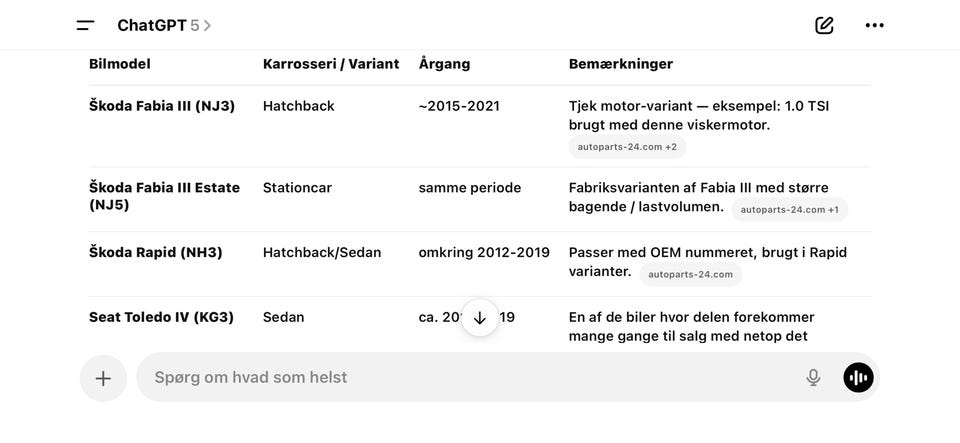Start a new chat with compose icon
The height and width of the screenshot is (443, 960).
[x=824, y=26]
